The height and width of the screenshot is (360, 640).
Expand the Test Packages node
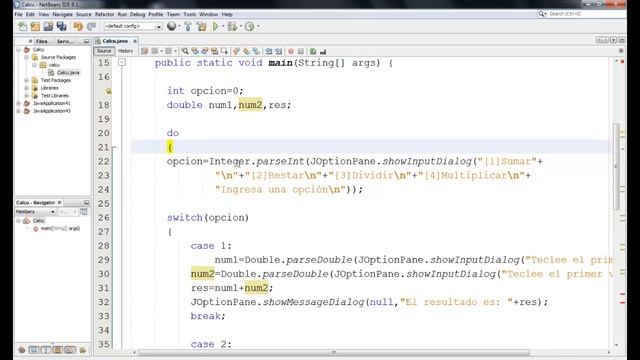coord(27,80)
